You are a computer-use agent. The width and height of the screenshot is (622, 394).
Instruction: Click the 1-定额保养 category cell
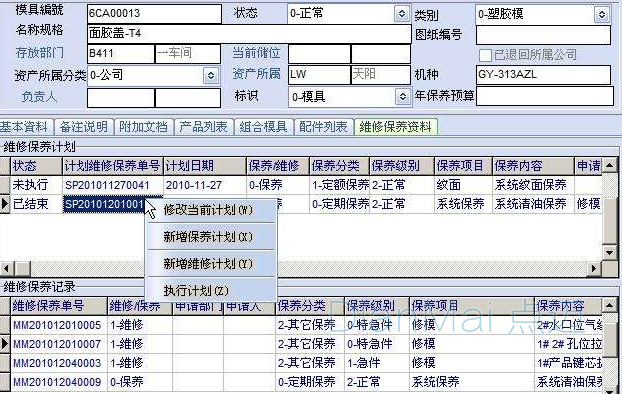[x=340, y=185]
